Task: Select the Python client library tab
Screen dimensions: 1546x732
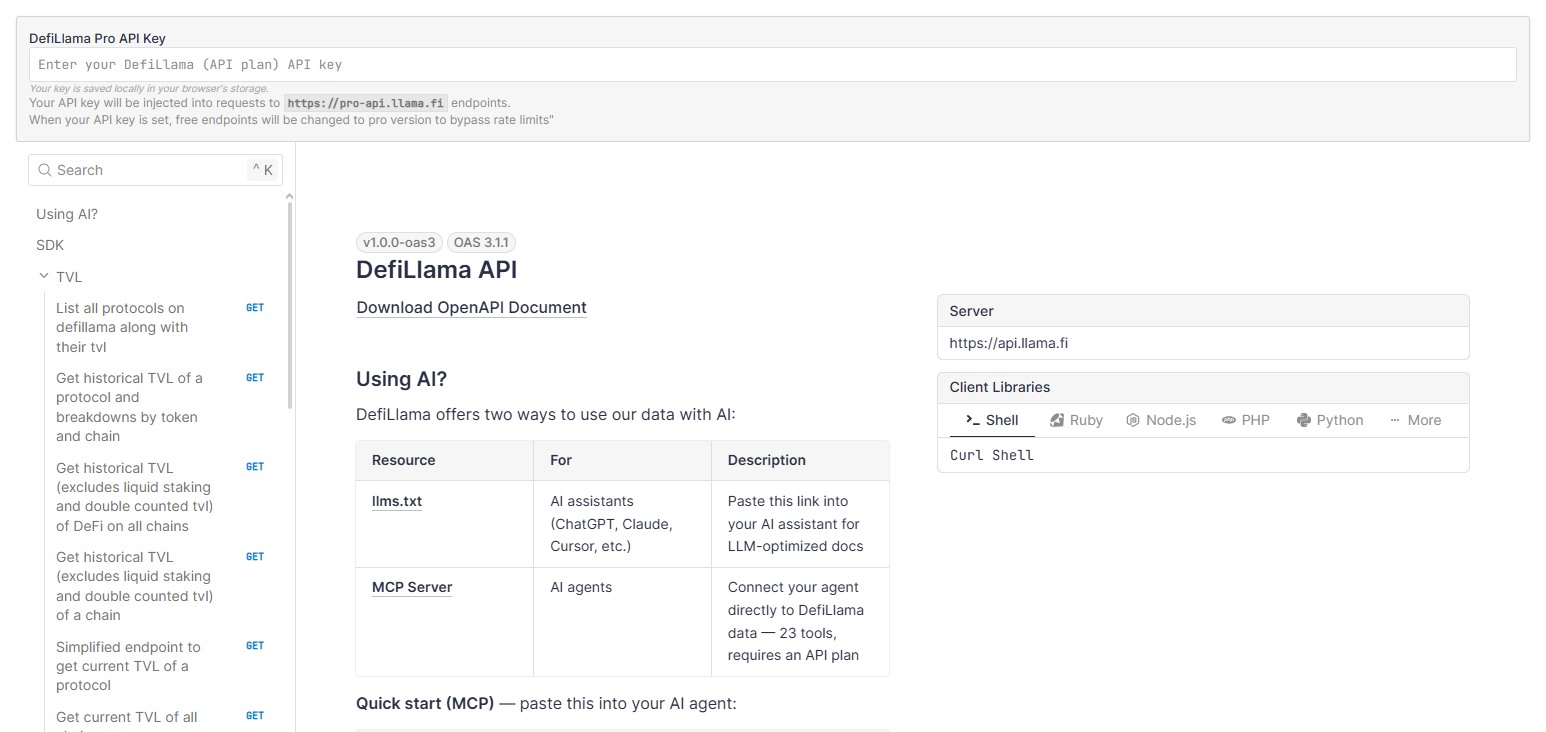Action: click(x=1330, y=420)
